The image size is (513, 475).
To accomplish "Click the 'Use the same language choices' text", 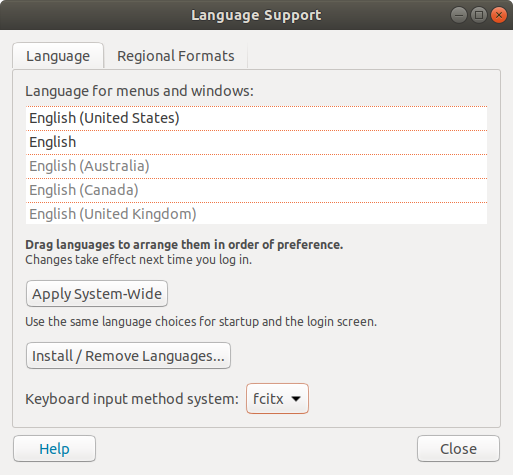I will (201, 322).
